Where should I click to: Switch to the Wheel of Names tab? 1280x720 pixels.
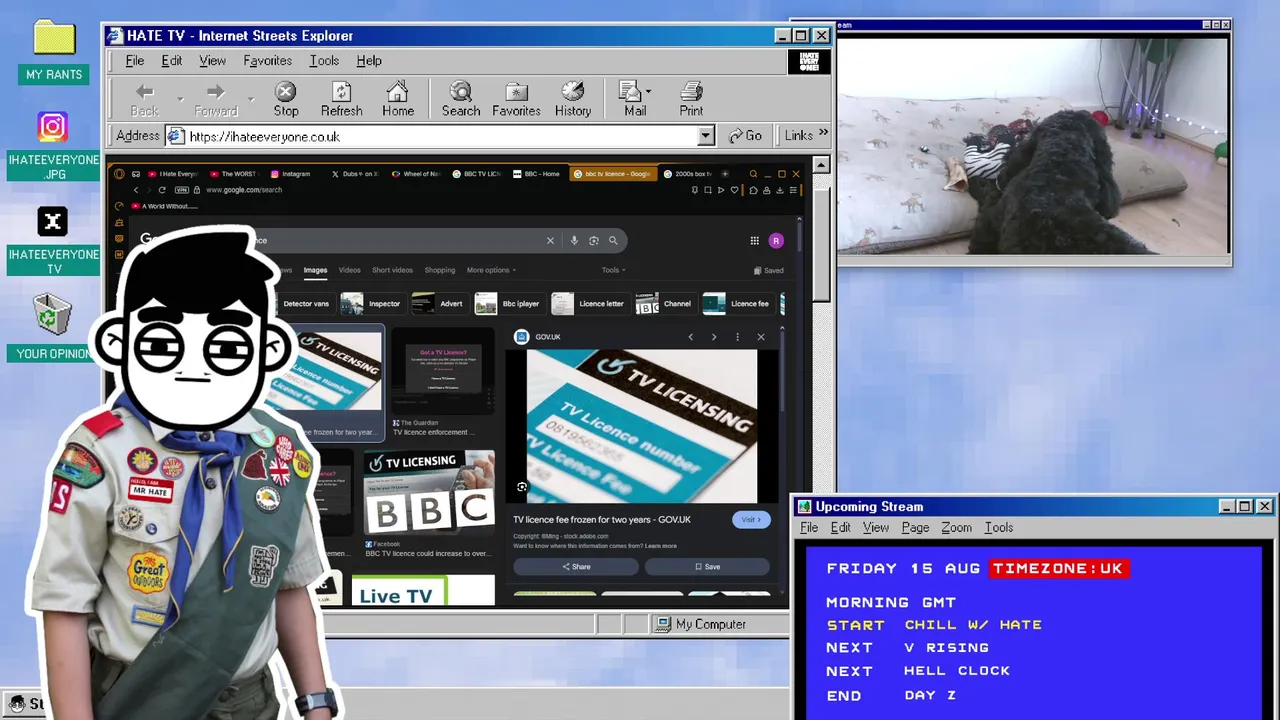click(x=415, y=174)
